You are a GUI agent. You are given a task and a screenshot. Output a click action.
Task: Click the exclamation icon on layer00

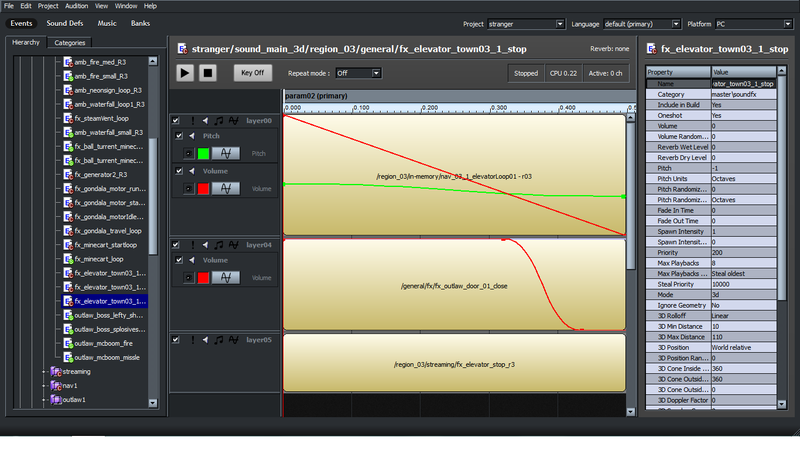click(x=192, y=120)
